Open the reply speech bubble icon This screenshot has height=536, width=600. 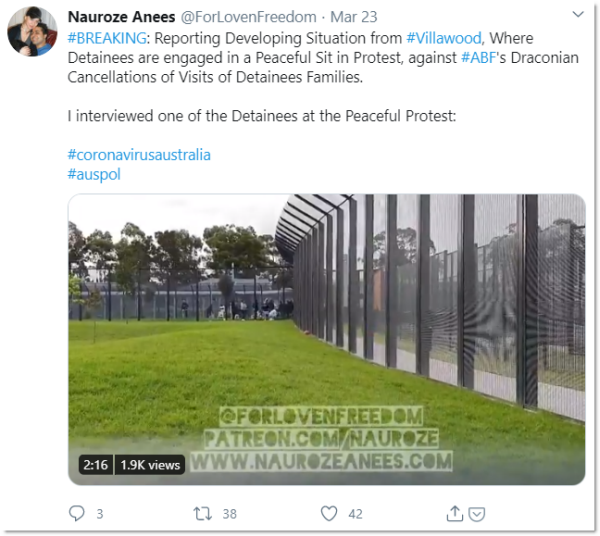[77, 513]
